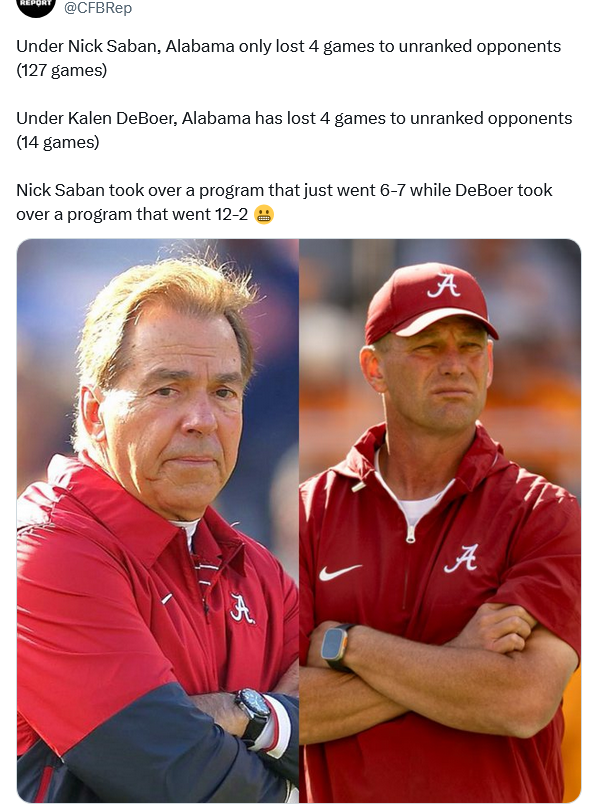Click the Nike swoosh on DeBoer's jacket

click(339, 572)
